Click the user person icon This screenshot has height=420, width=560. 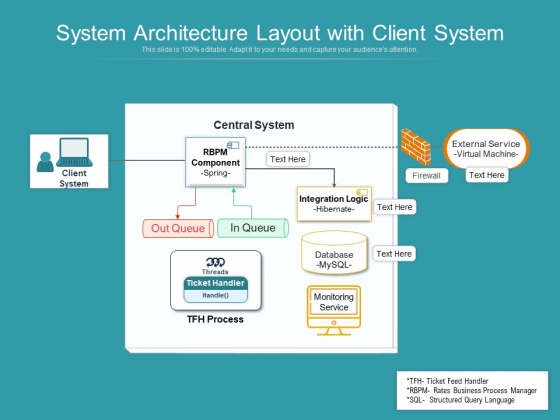click(x=45, y=162)
